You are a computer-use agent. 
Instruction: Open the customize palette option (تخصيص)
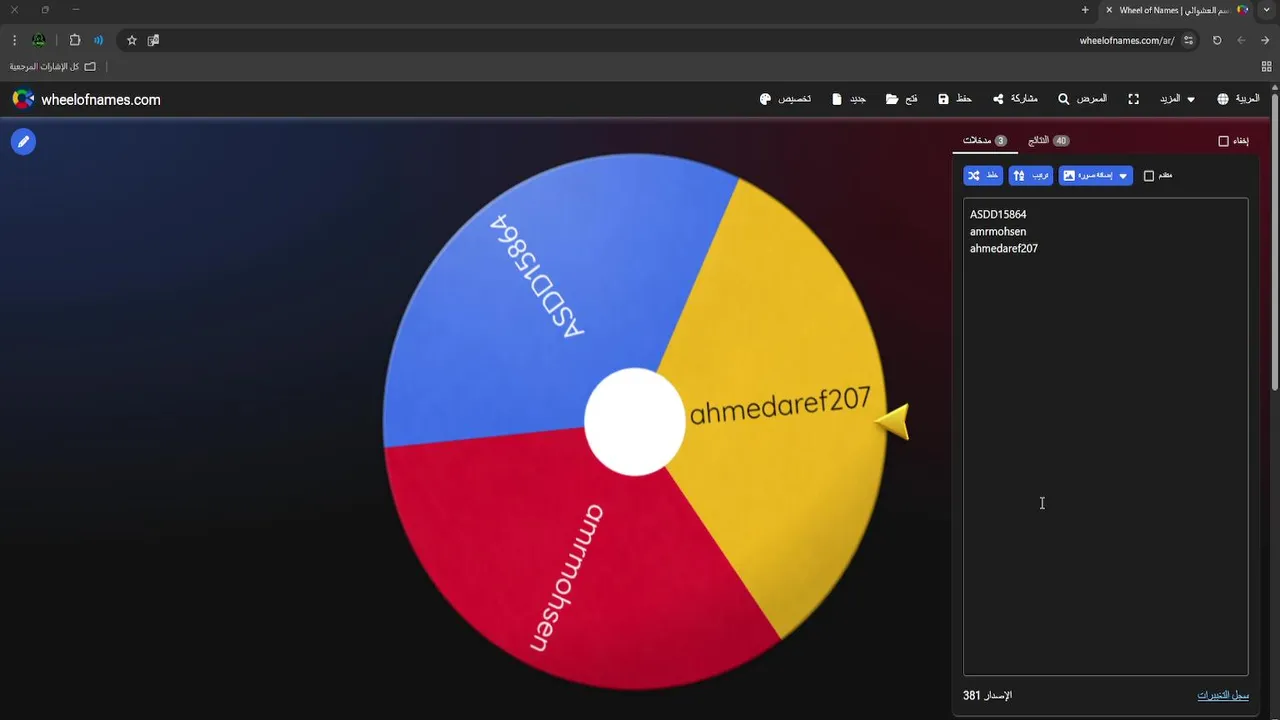coord(785,99)
